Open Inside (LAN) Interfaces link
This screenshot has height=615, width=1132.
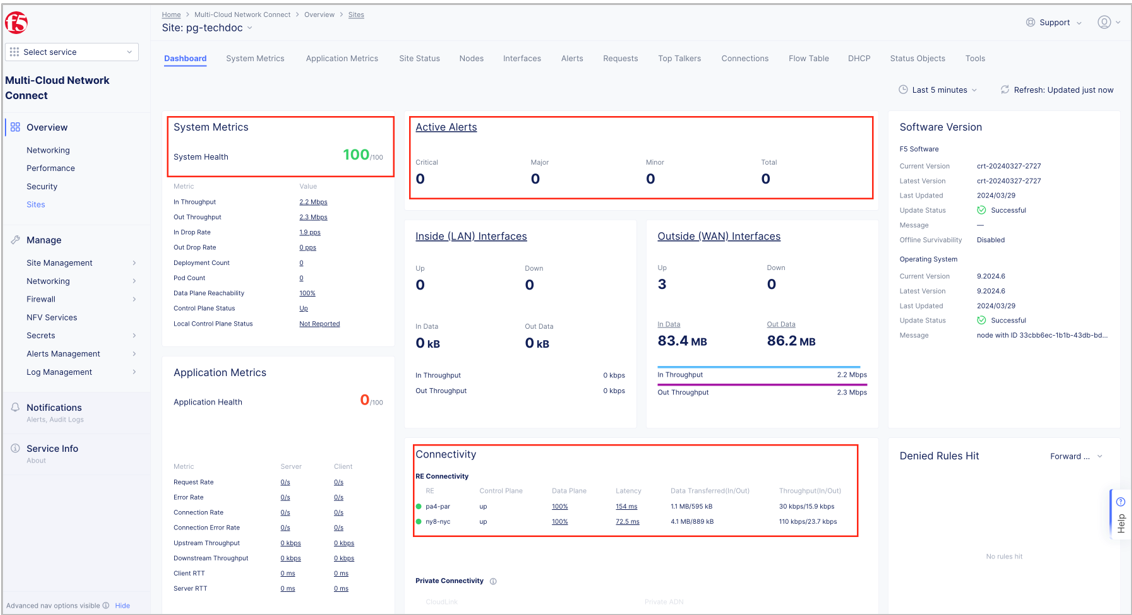tap(471, 236)
